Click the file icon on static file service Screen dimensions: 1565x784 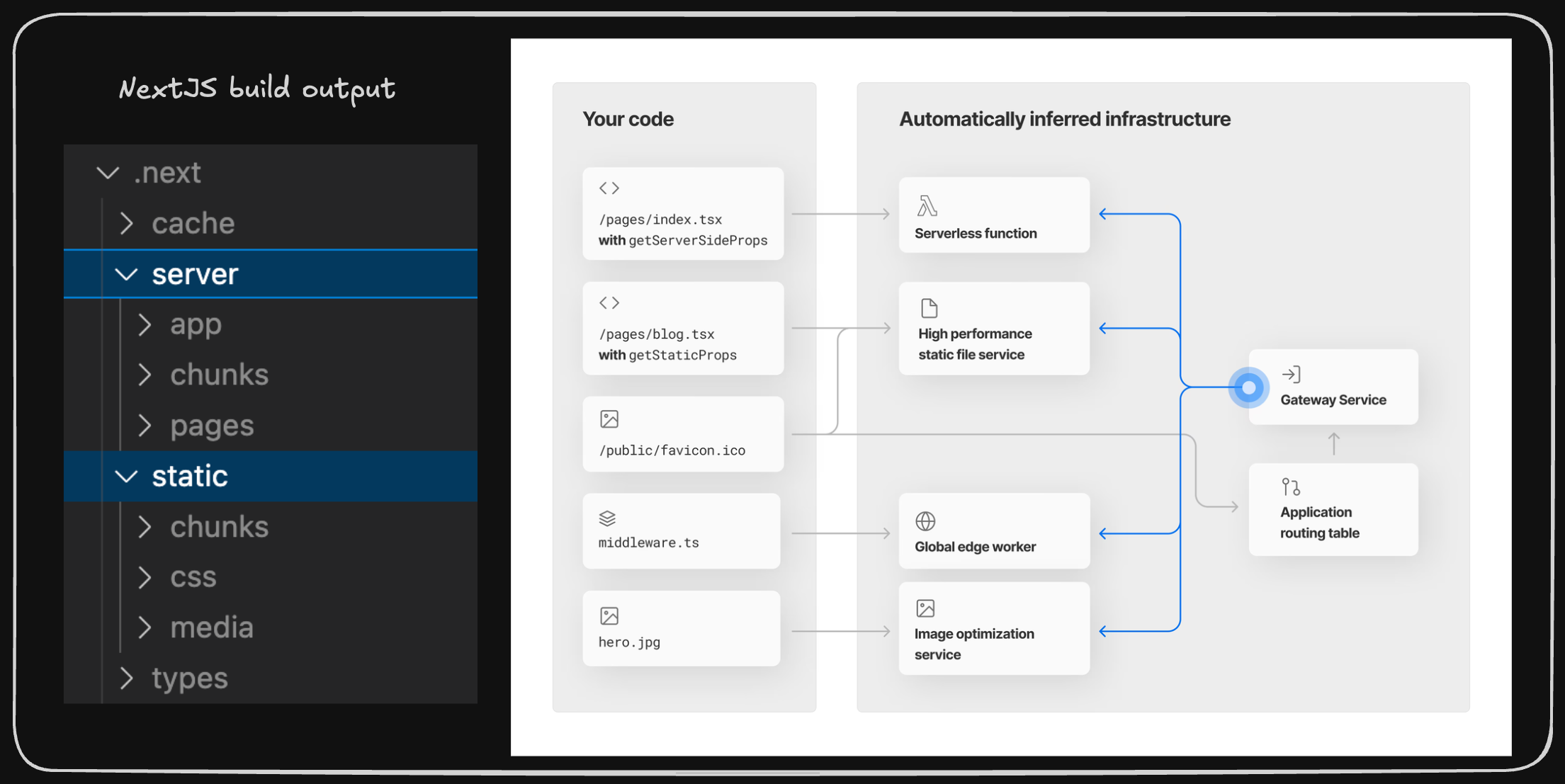pos(929,308)
